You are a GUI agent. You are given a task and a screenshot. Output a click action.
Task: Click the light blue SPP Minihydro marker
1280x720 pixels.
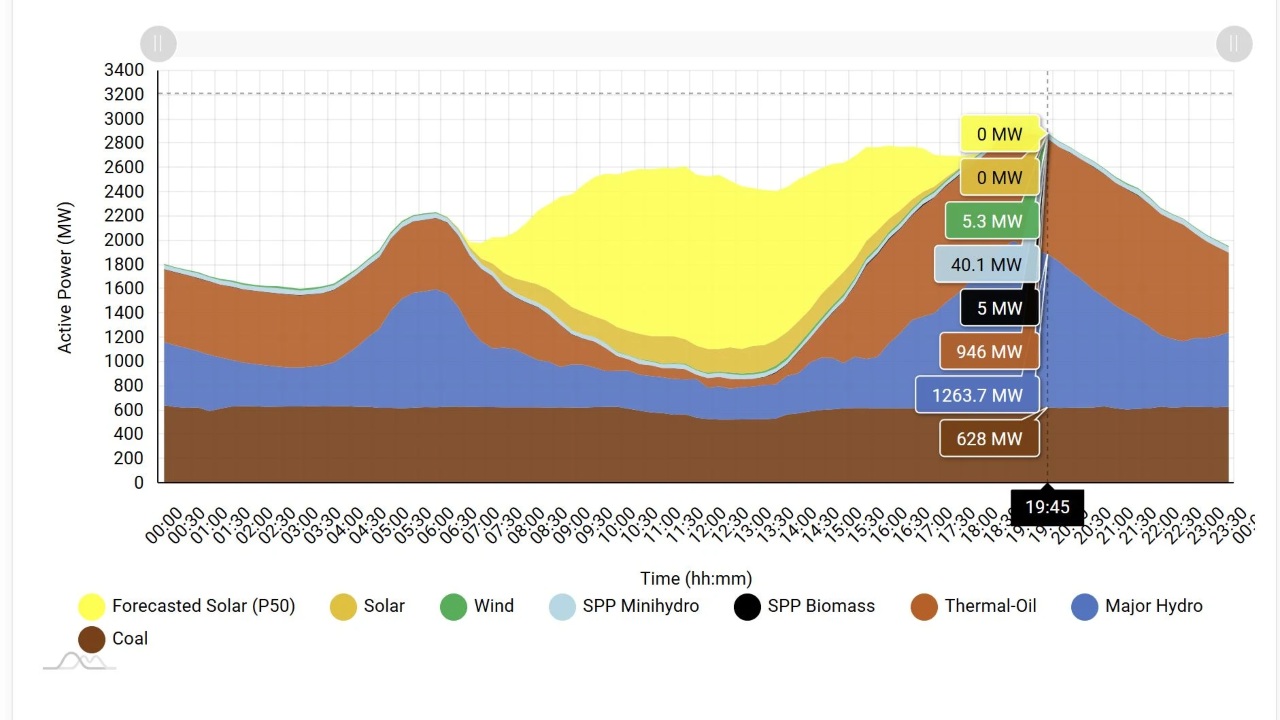563,606
